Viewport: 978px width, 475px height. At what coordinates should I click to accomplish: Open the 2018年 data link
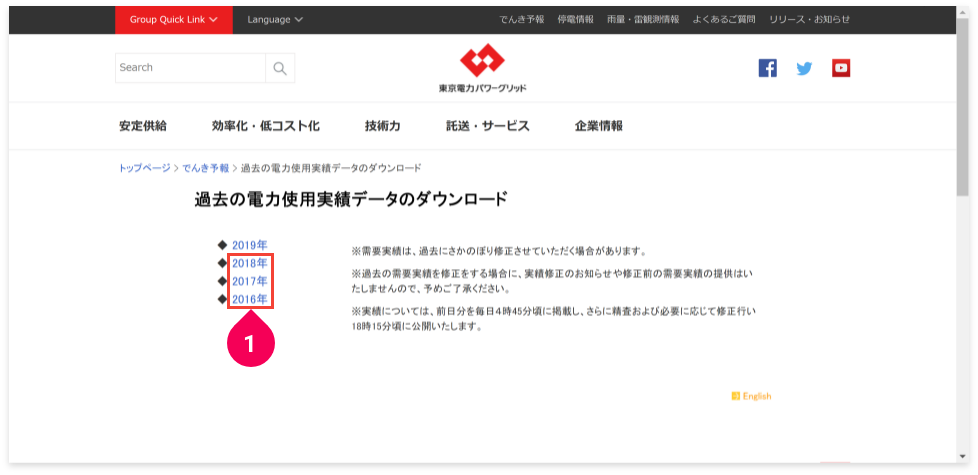pos(249,263)
